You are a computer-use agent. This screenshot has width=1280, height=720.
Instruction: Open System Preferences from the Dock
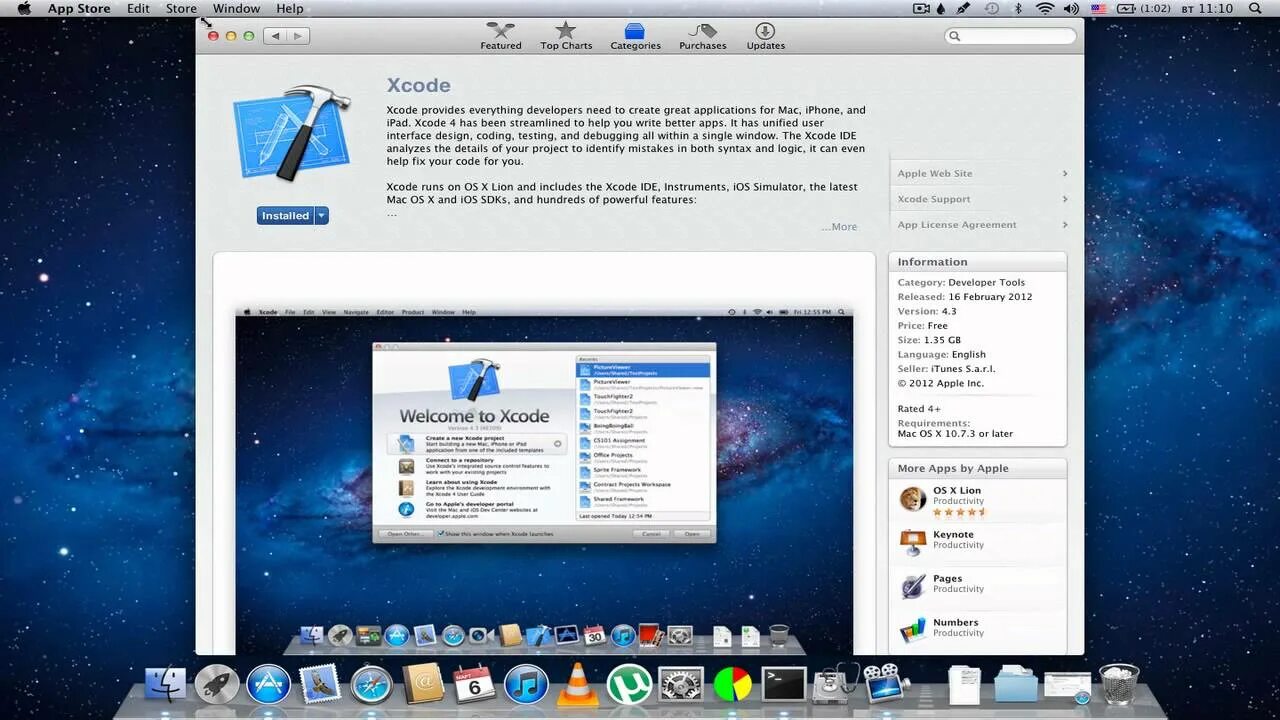[x=681, y=685]
